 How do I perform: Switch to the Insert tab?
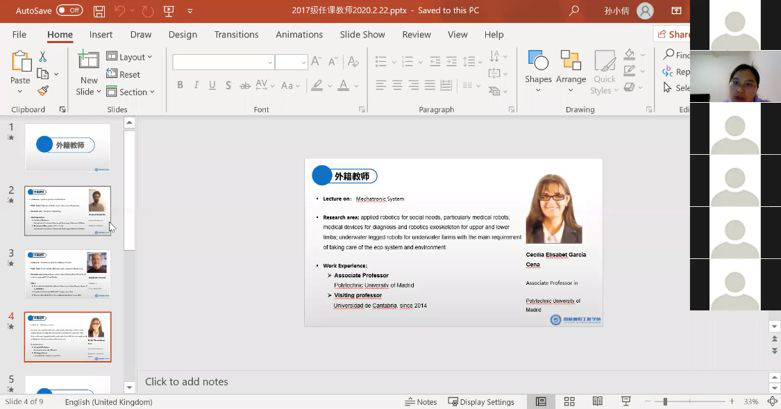click(x=101, y=34)
